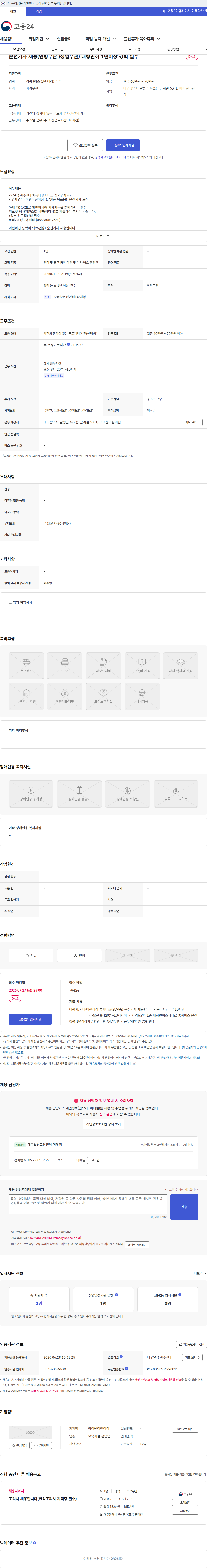Click 공고보기 on the other posting
The image size is (207, 1568).
coord(185,1502)
